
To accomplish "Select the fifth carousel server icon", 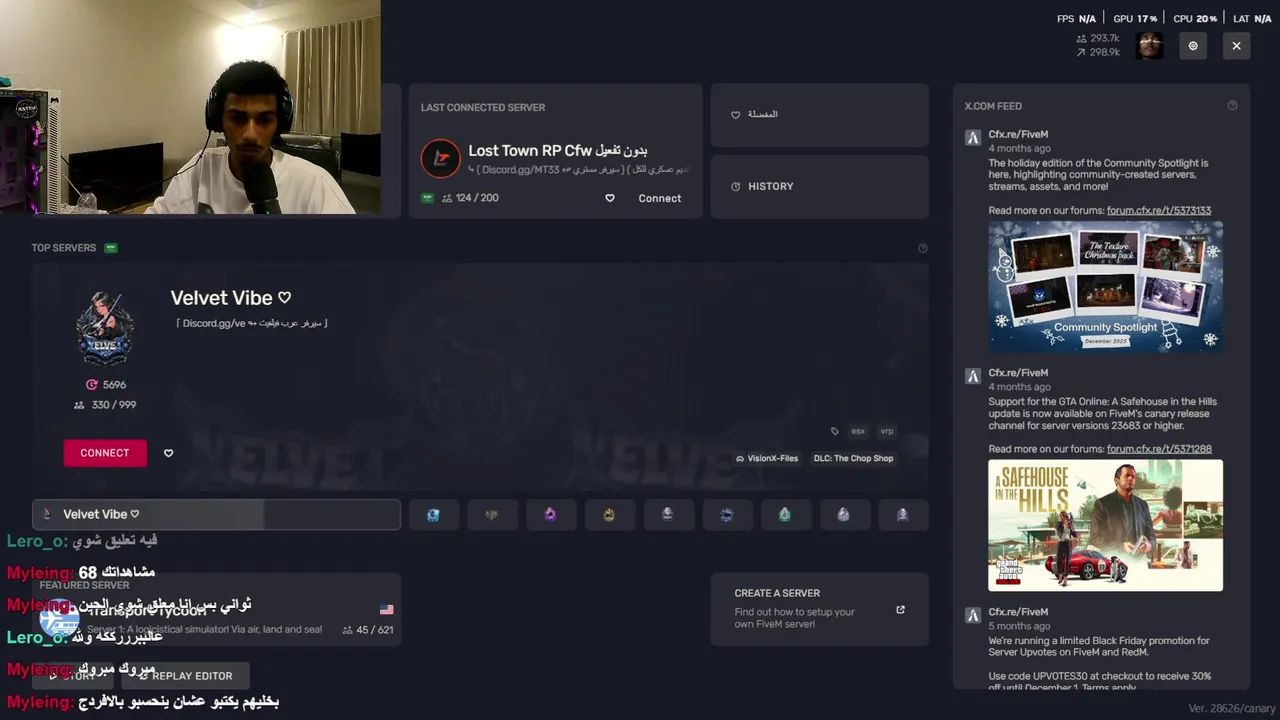I will (667, 514).
